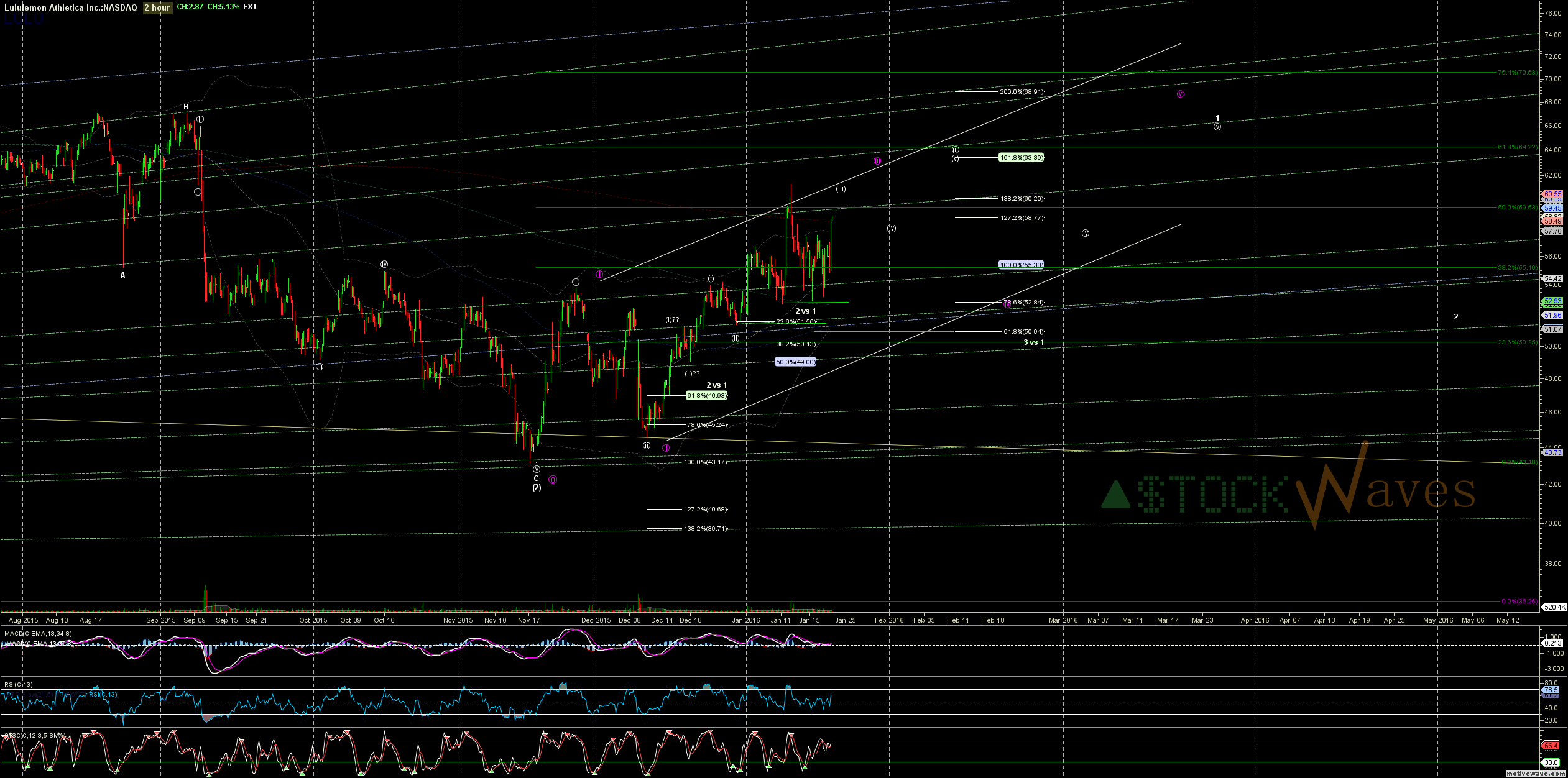Select the 200.0%(68.91) Fibonacci label

(1022, 92)
